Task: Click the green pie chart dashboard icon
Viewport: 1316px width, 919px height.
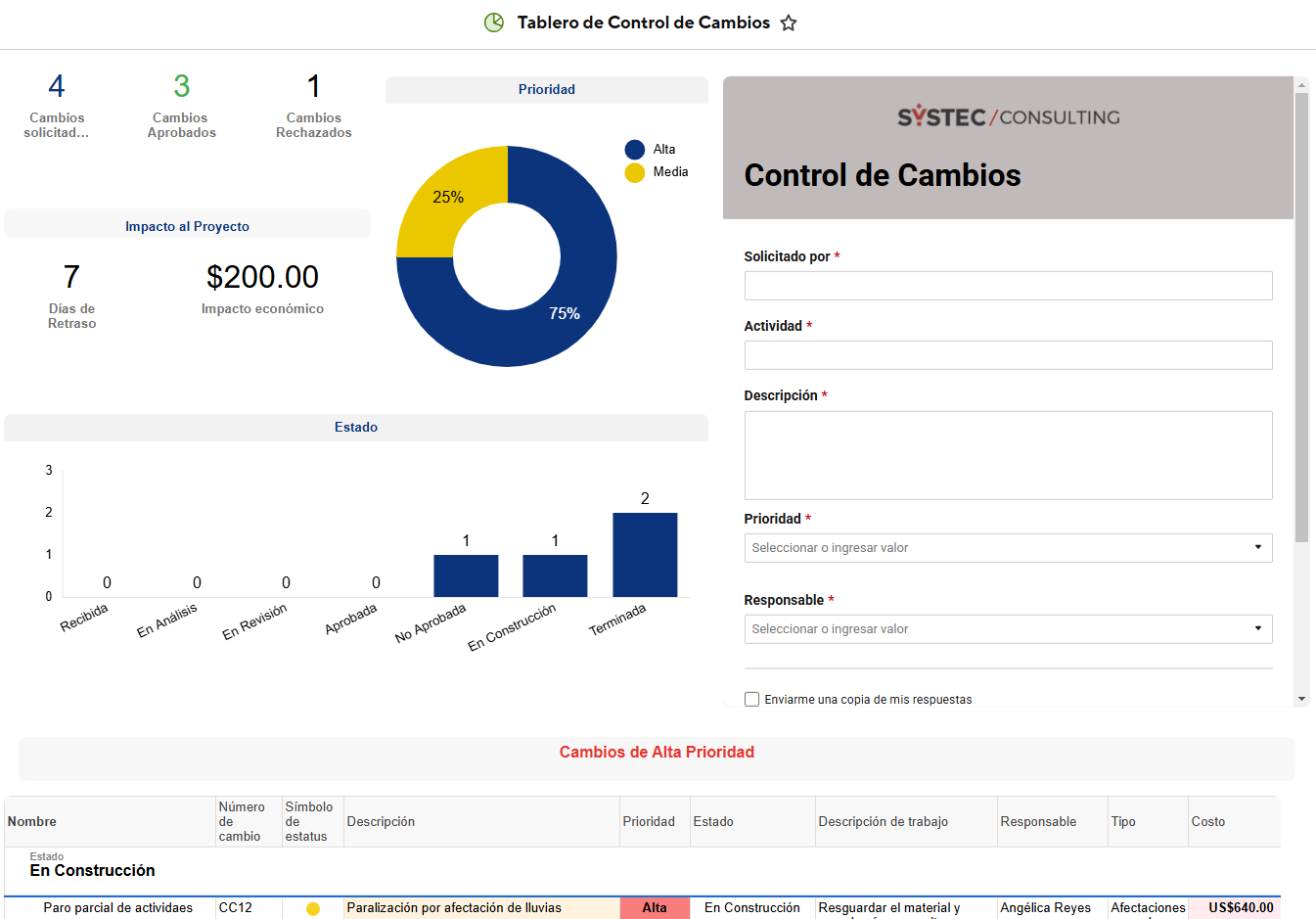Action: (493, 22)
